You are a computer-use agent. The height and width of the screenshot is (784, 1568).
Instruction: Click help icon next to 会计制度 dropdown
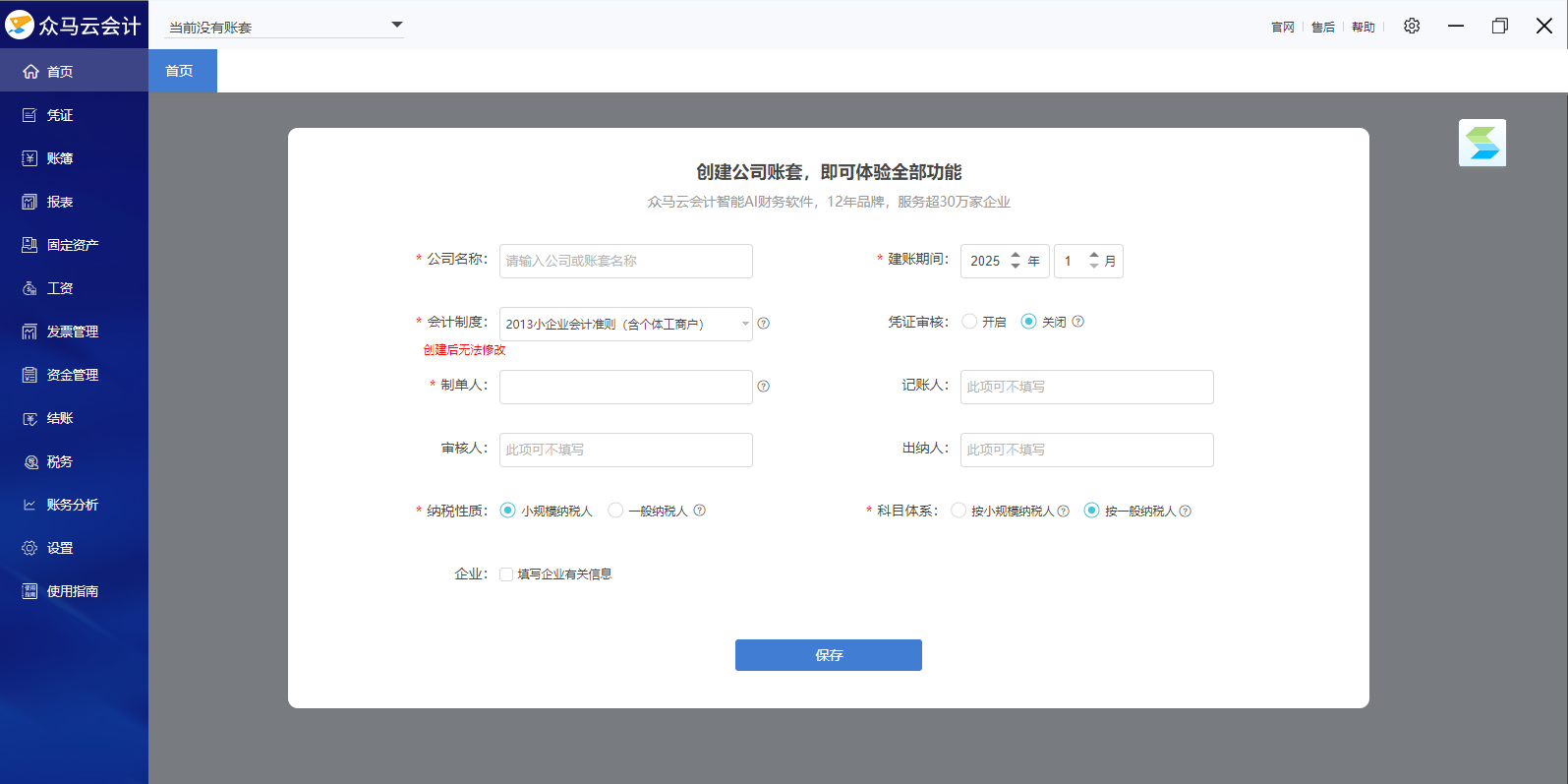[764, 324]
